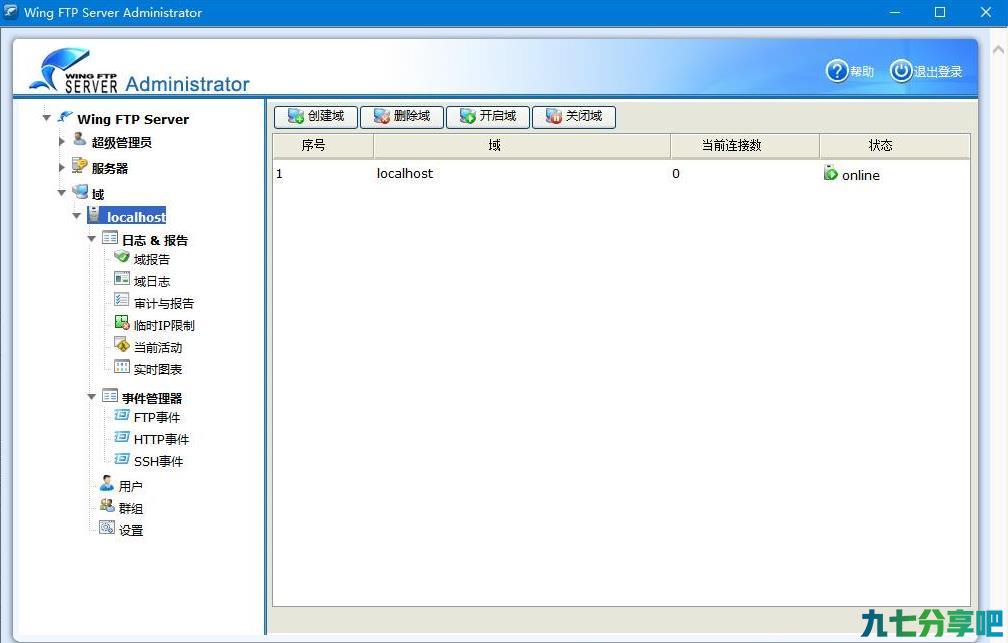Expand the 超级管理员 tree node
This screenshot has height=643, width=1008.
[62, 141]
